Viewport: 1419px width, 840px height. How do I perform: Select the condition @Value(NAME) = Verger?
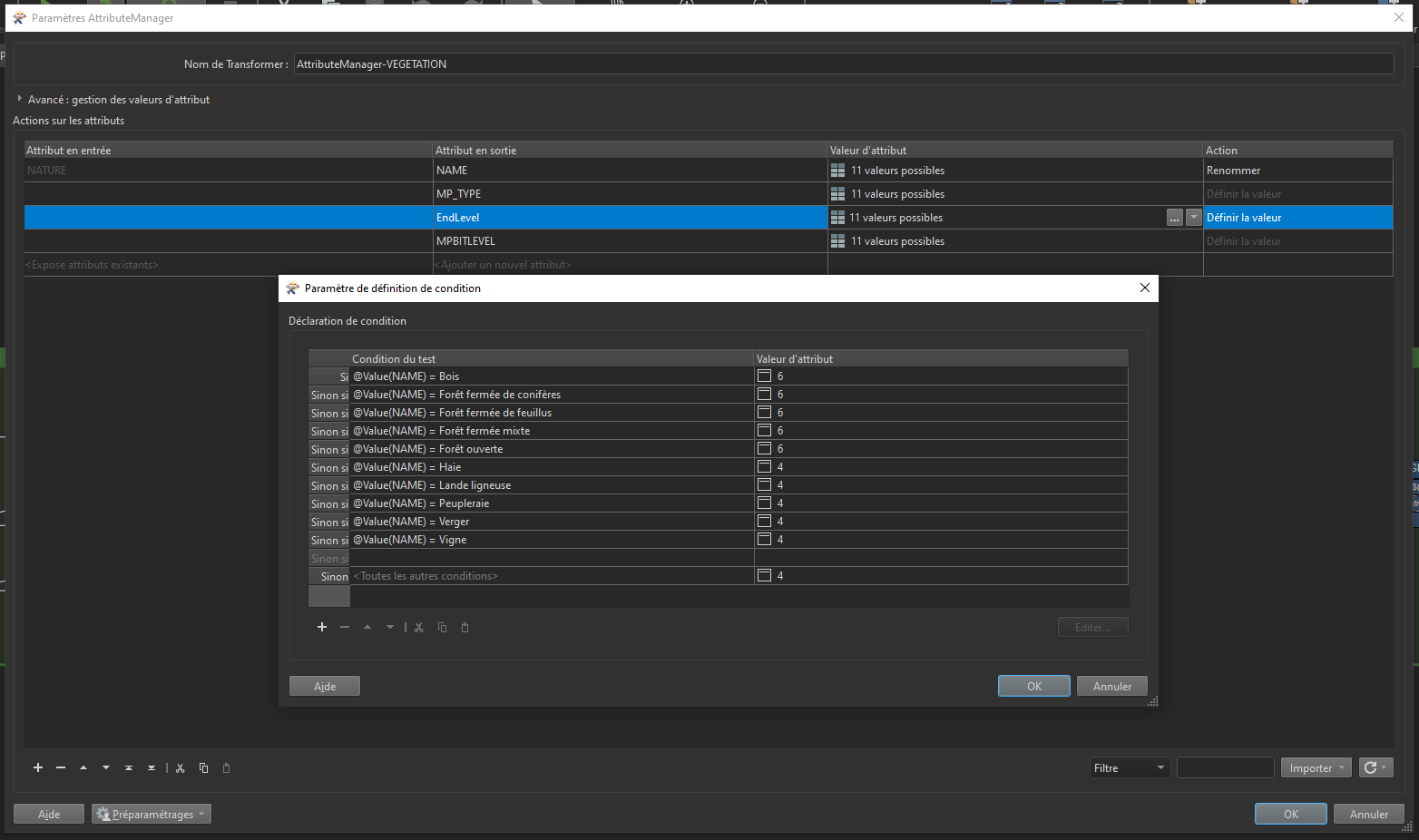click(x=552, y=521)
